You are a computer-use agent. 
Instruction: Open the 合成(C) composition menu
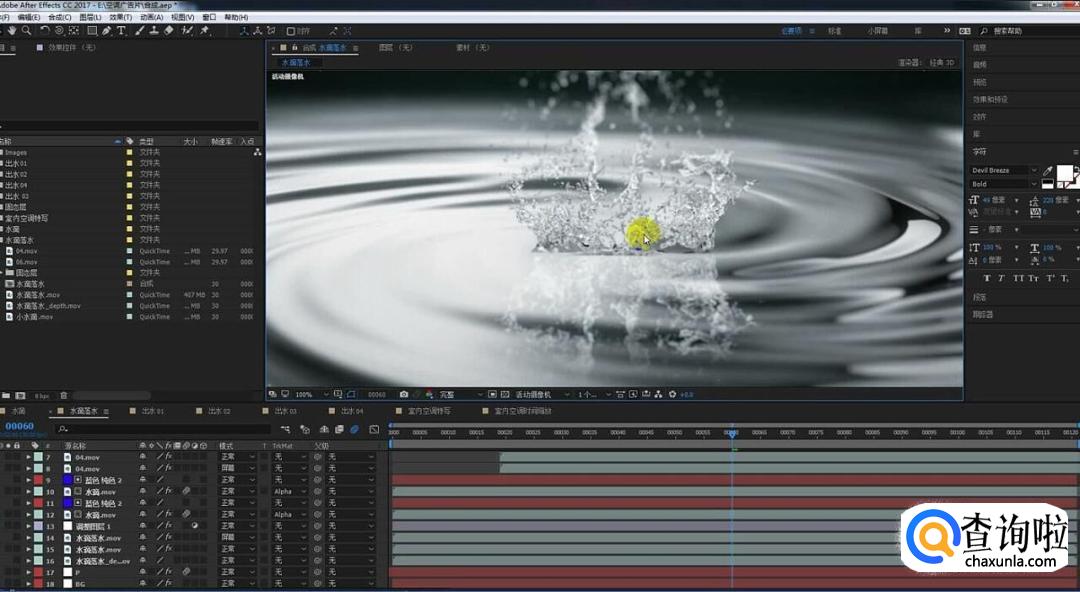pyautogui.click(x=59, y=17)
